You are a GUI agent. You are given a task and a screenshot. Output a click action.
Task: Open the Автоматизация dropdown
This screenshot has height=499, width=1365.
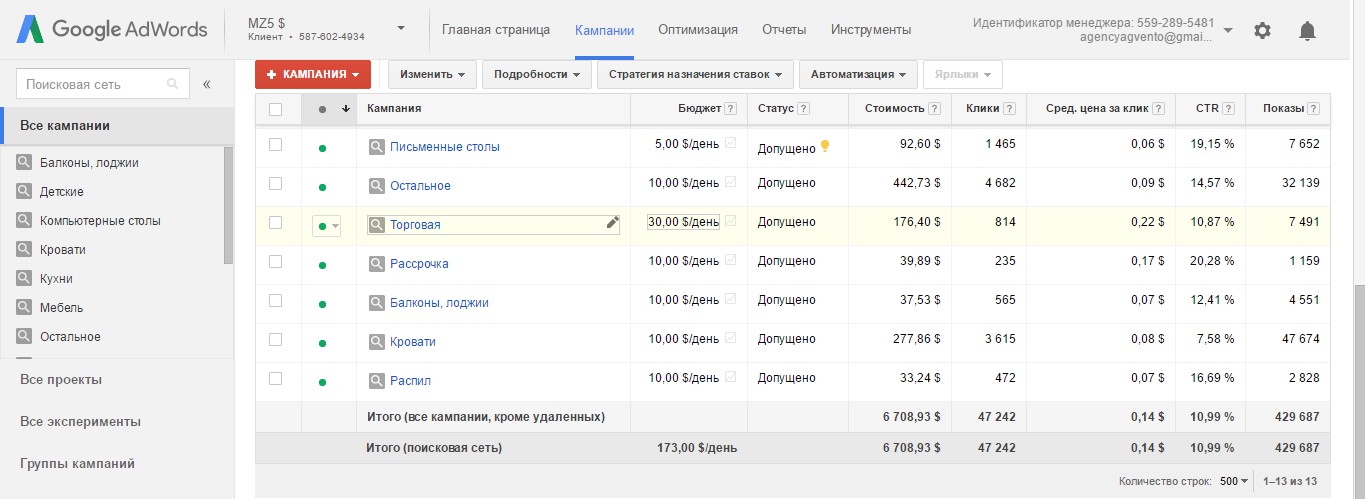858,74
